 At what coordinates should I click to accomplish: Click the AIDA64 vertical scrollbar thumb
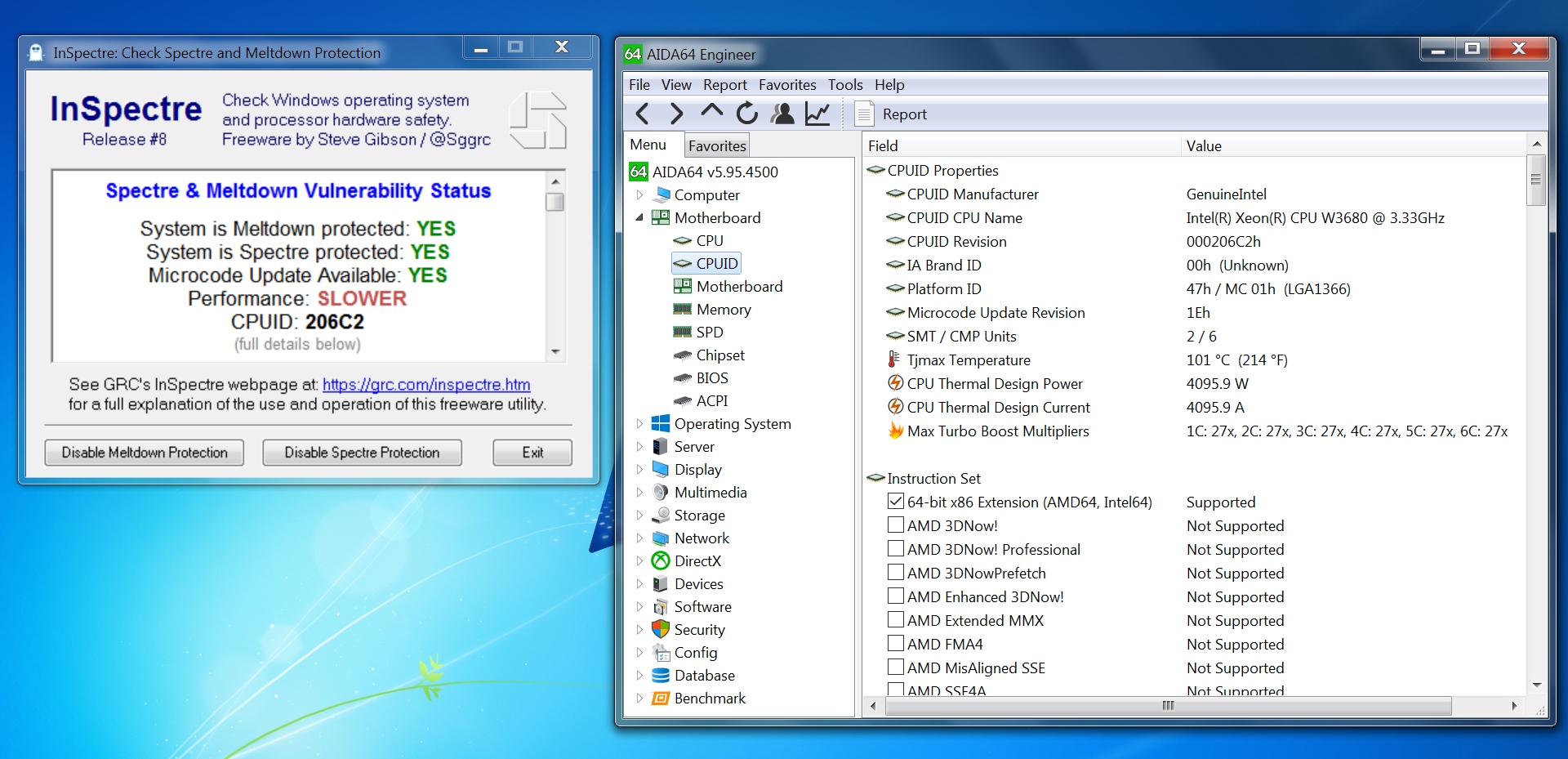pyautogui.click(x=1535, y=180)
